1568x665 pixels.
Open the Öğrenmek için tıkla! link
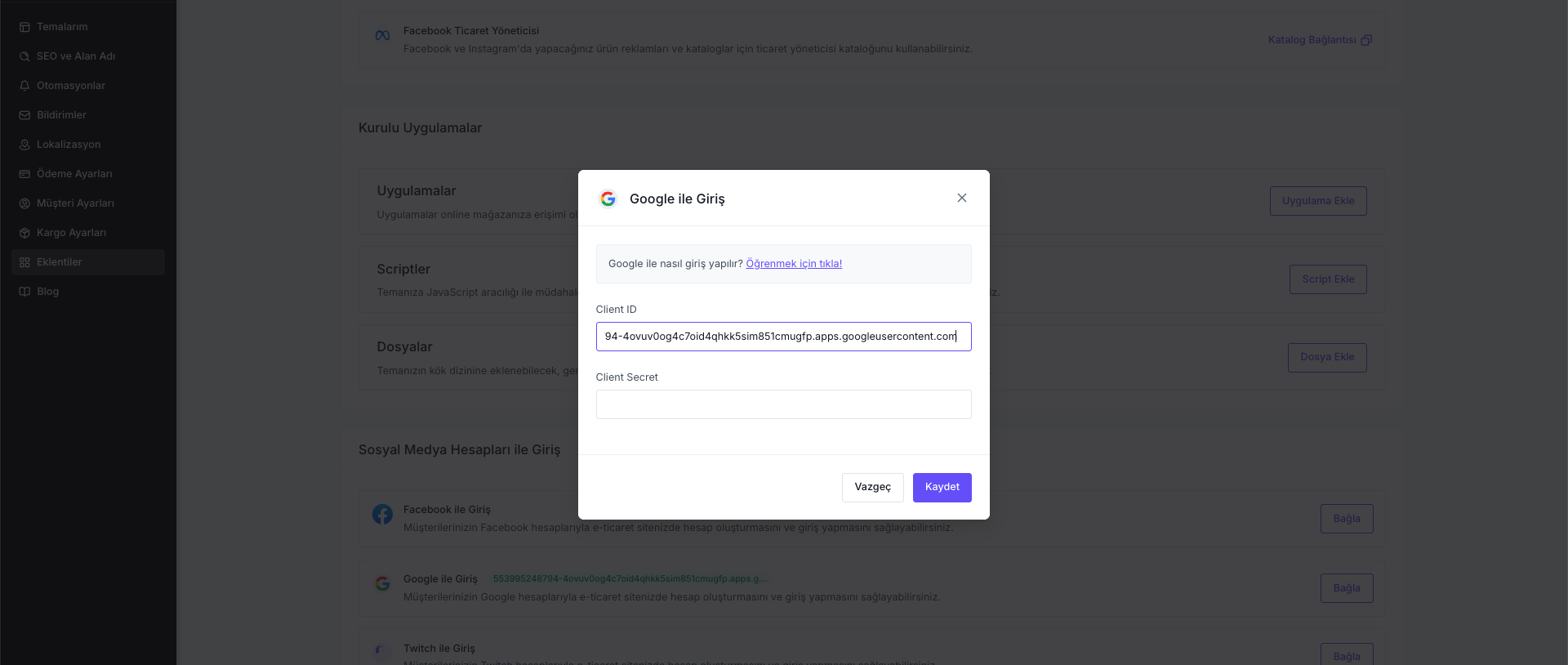(x=794, y=264)
